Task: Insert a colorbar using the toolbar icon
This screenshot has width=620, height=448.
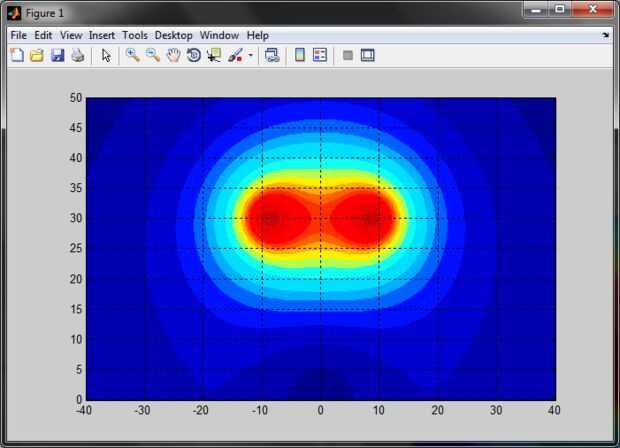Action: point(300,55)
